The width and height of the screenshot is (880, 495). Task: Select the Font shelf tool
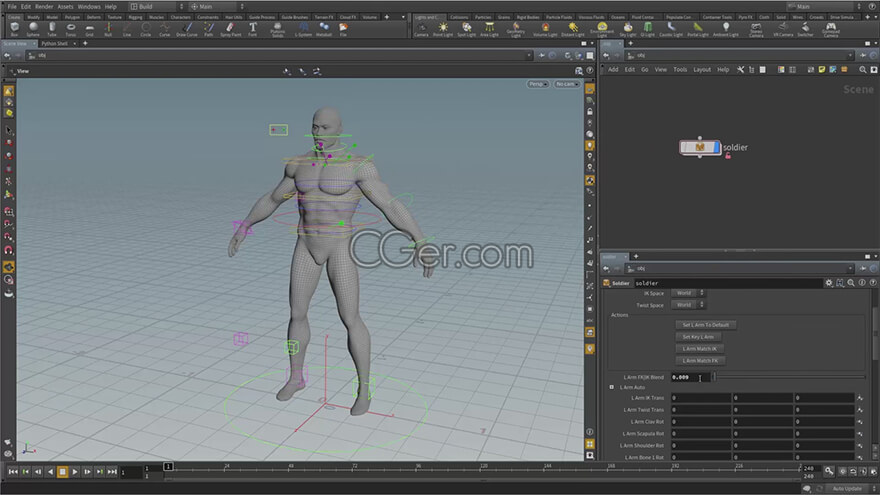point(253,29)
